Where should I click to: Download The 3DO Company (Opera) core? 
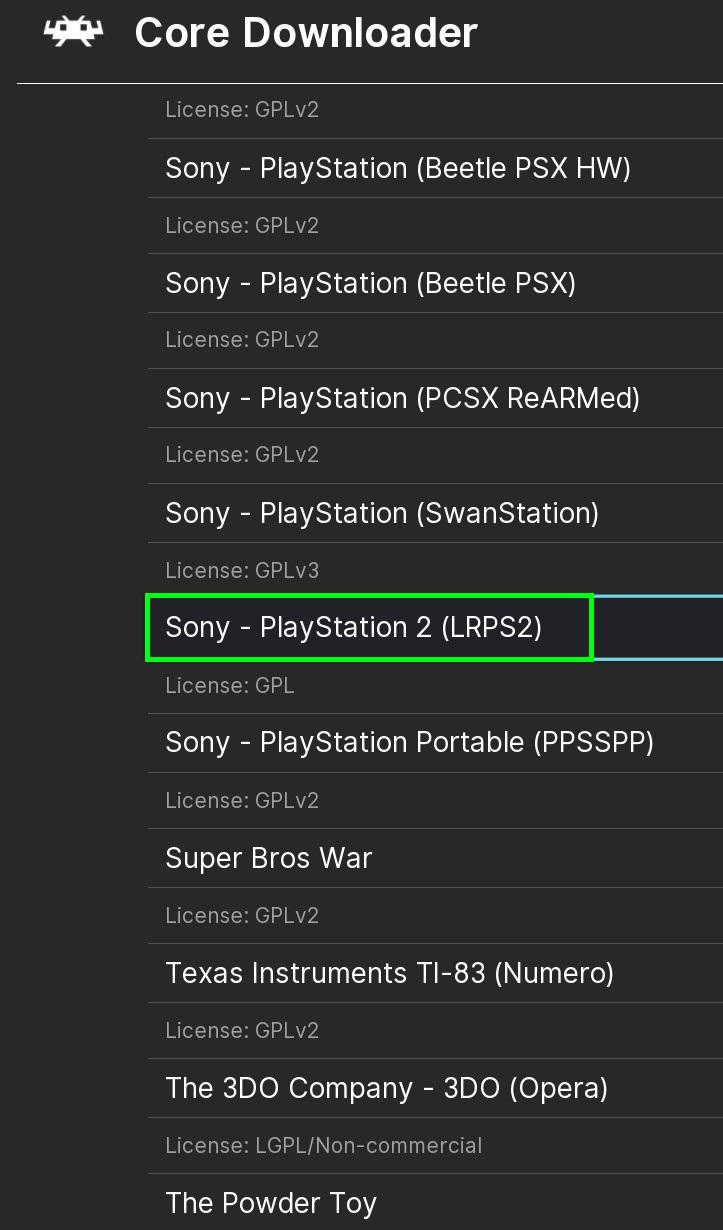[386, 1088]
